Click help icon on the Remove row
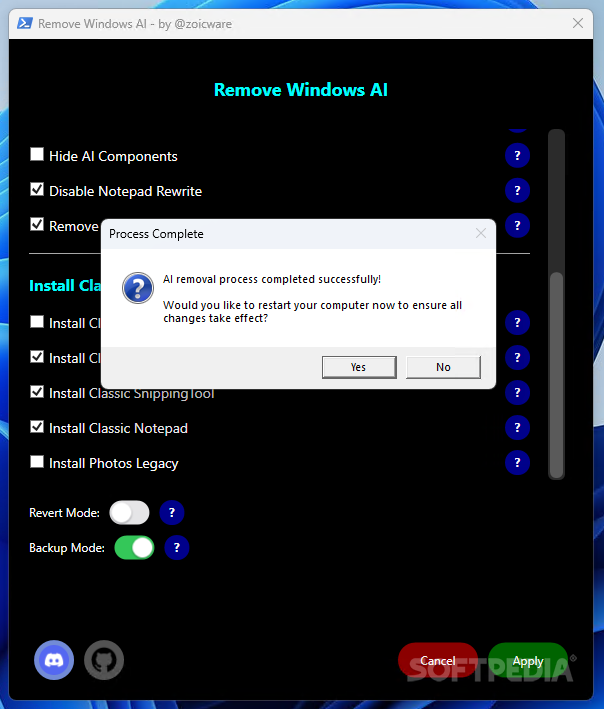Viewport: 604px width, 709px height. [517, 225]
